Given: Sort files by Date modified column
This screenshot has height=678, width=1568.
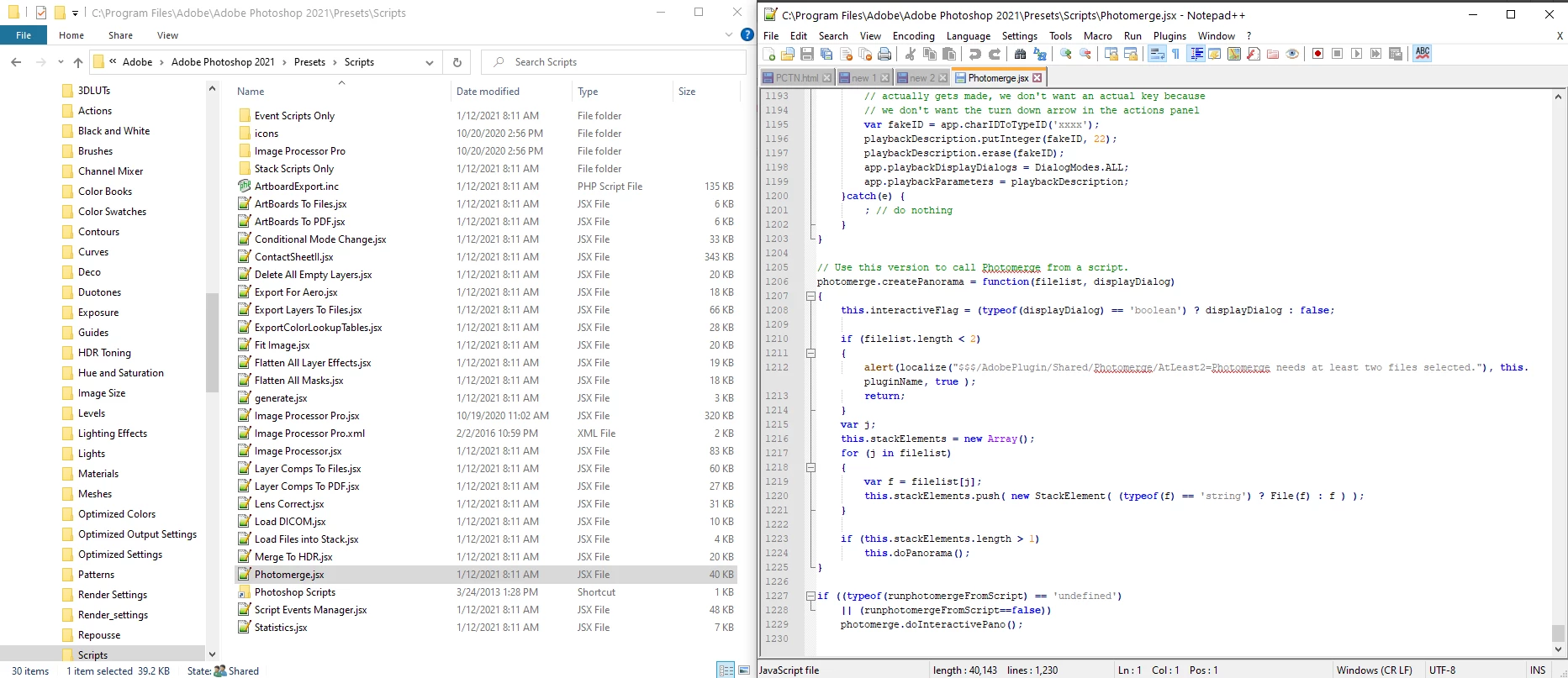Looking at the screenshot, I should (488, 92).
